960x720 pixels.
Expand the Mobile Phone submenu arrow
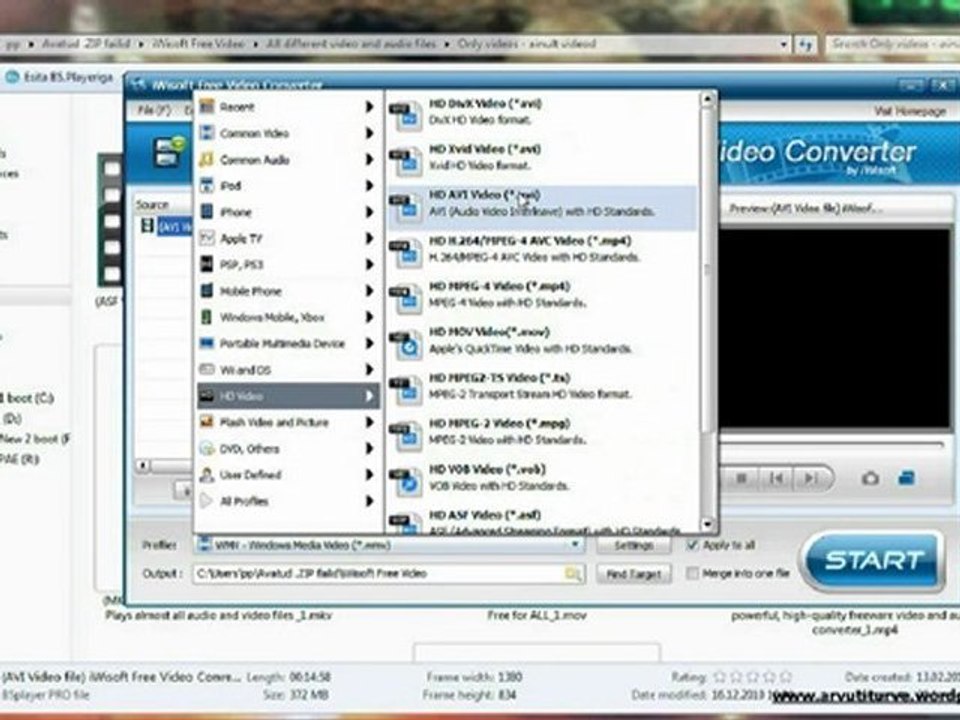(x=369, y=291)
